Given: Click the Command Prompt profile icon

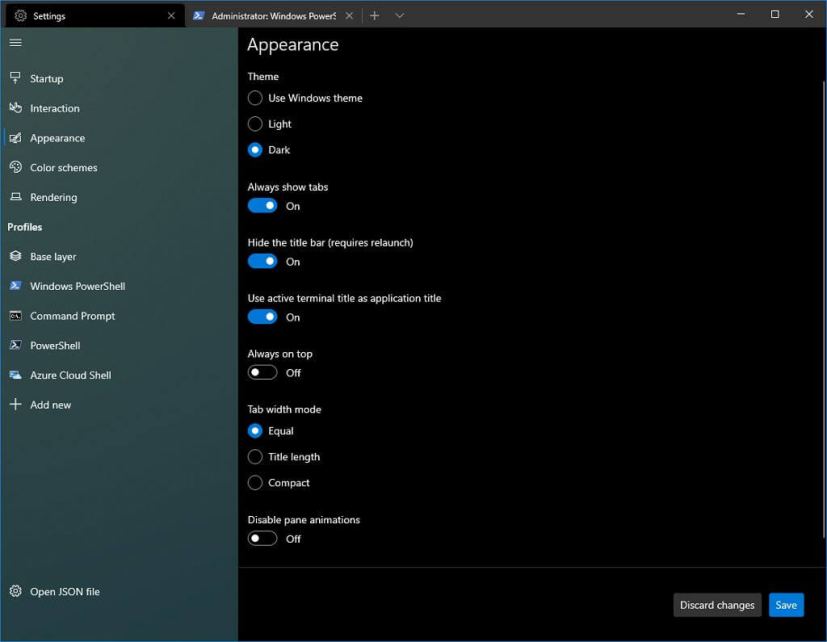Looking at the screenshot, I should click(x=15, y=315).
